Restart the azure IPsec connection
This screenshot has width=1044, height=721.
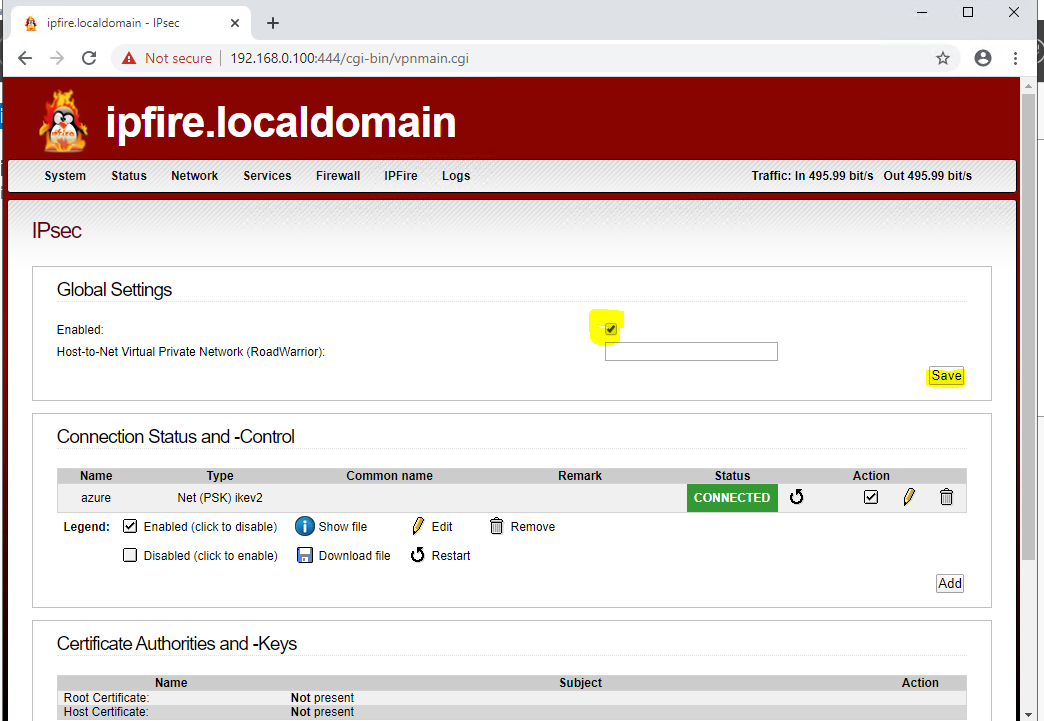point(796,497)
